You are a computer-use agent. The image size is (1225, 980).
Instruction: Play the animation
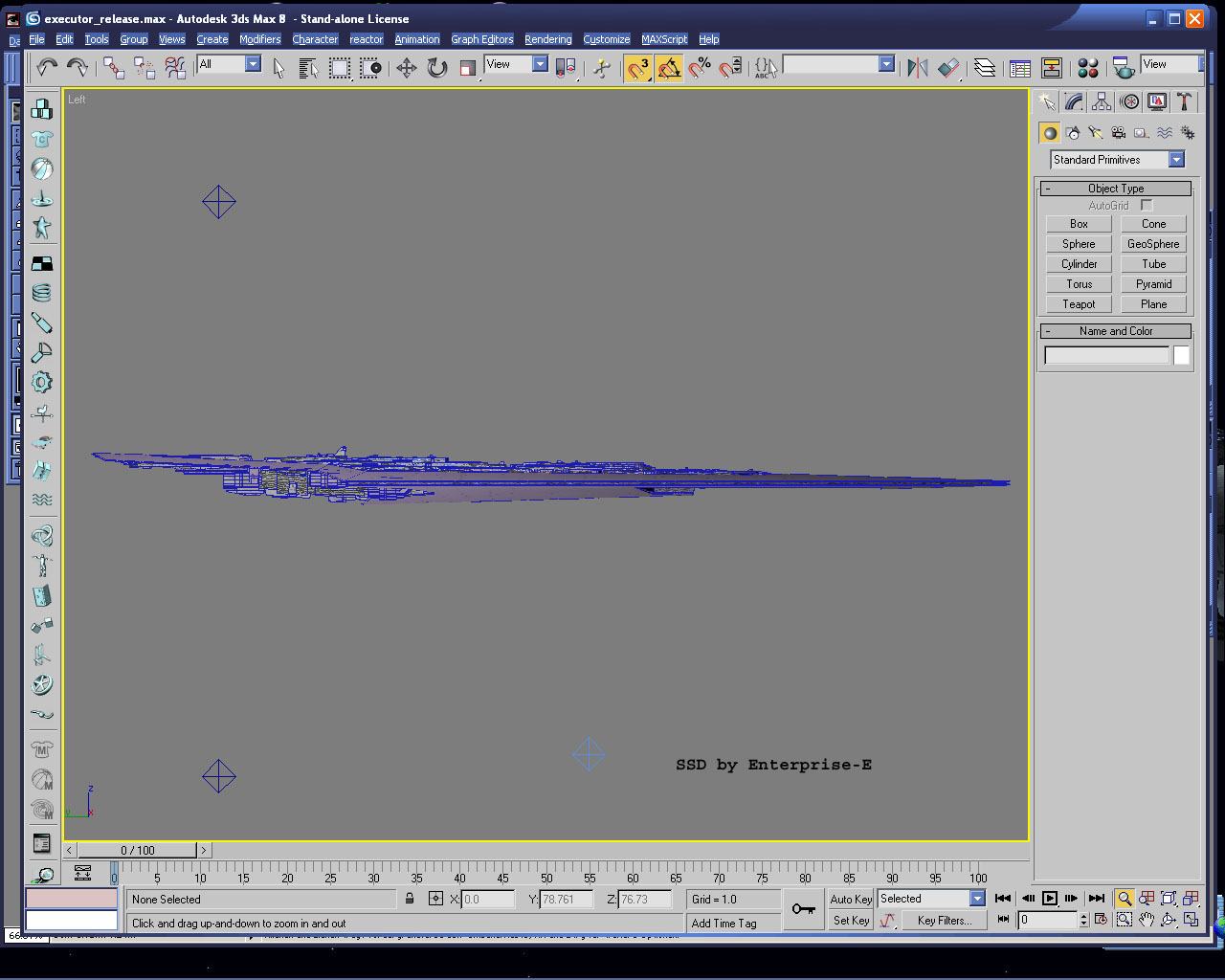(x=1050, y=899)
